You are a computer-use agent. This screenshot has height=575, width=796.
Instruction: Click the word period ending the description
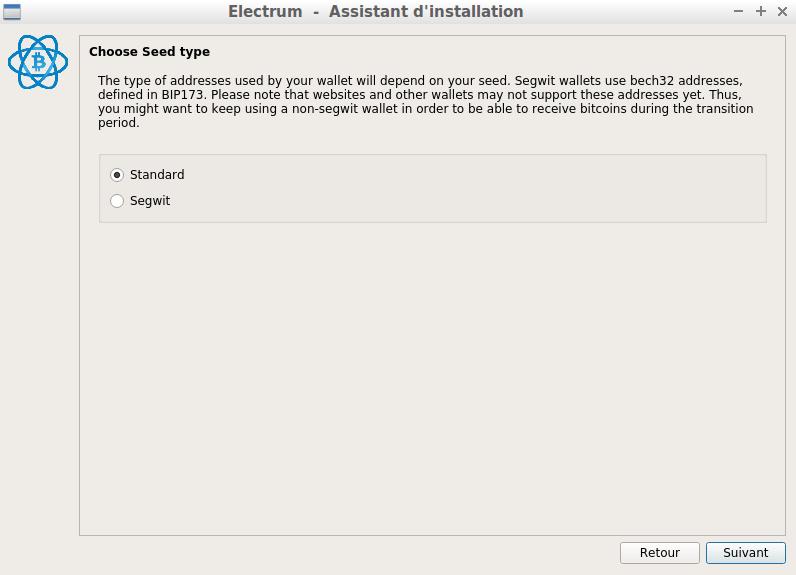117,123
